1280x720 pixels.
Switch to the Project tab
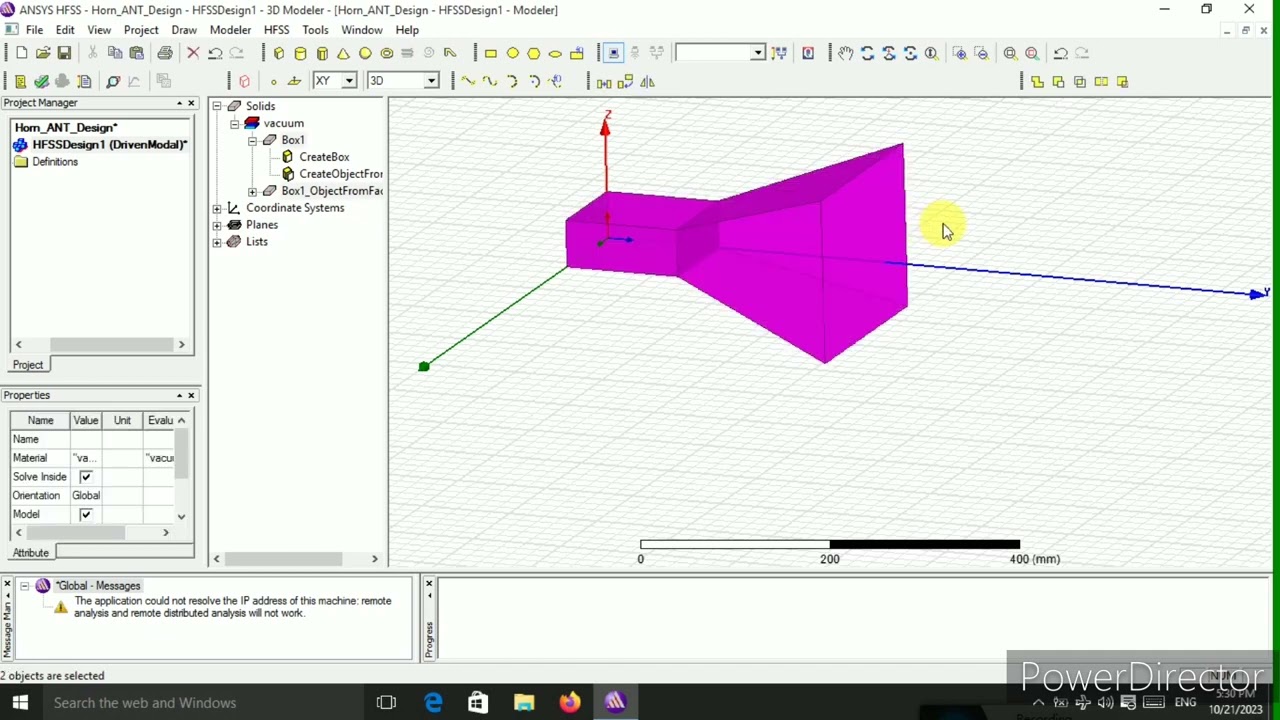(28, 365)
